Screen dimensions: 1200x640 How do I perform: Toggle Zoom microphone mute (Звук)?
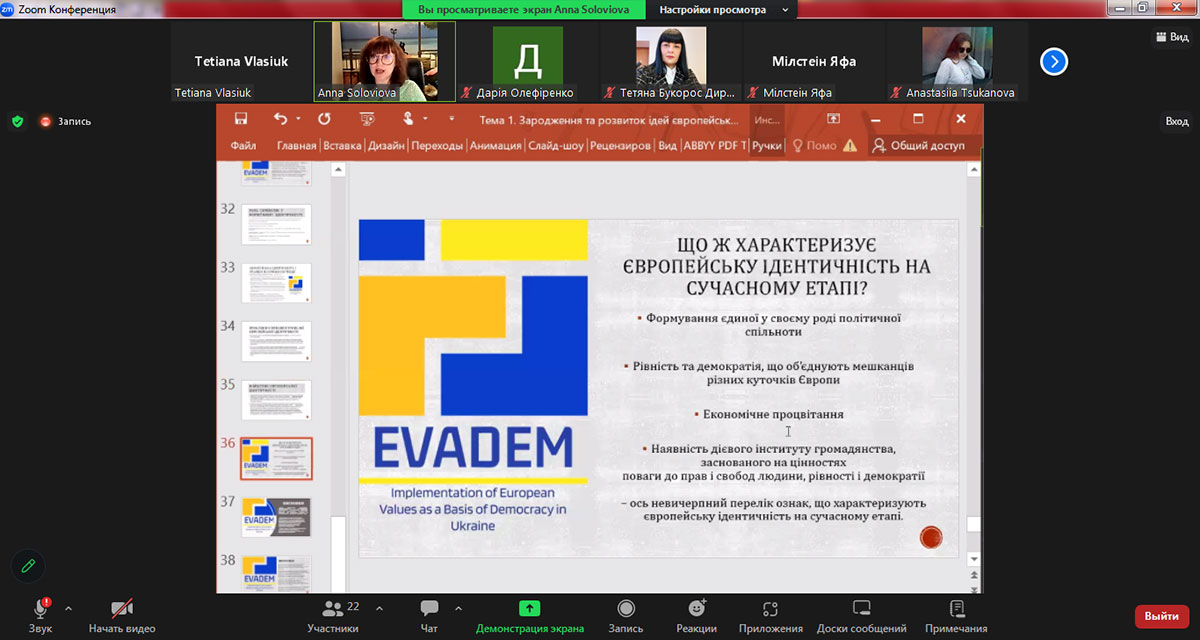[x=41, y=615]
